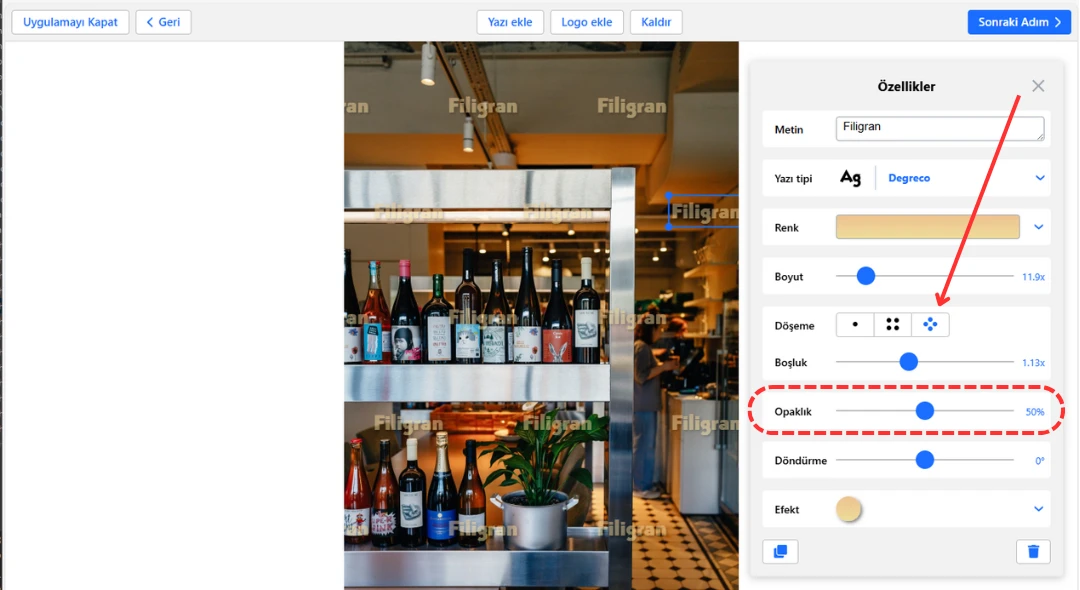Click the duplicate watermark icon

(780, 551)
